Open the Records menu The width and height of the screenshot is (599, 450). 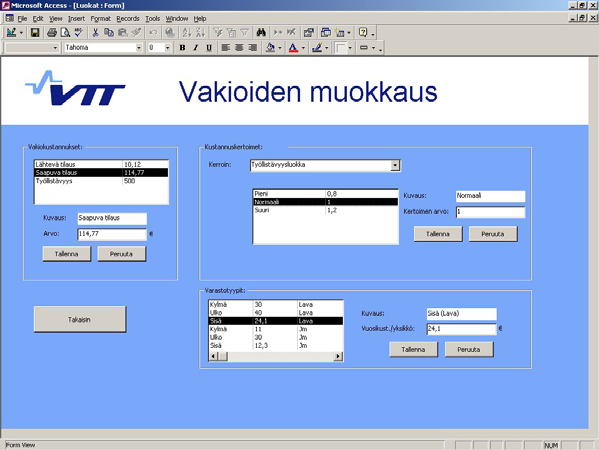pos(128,18)
